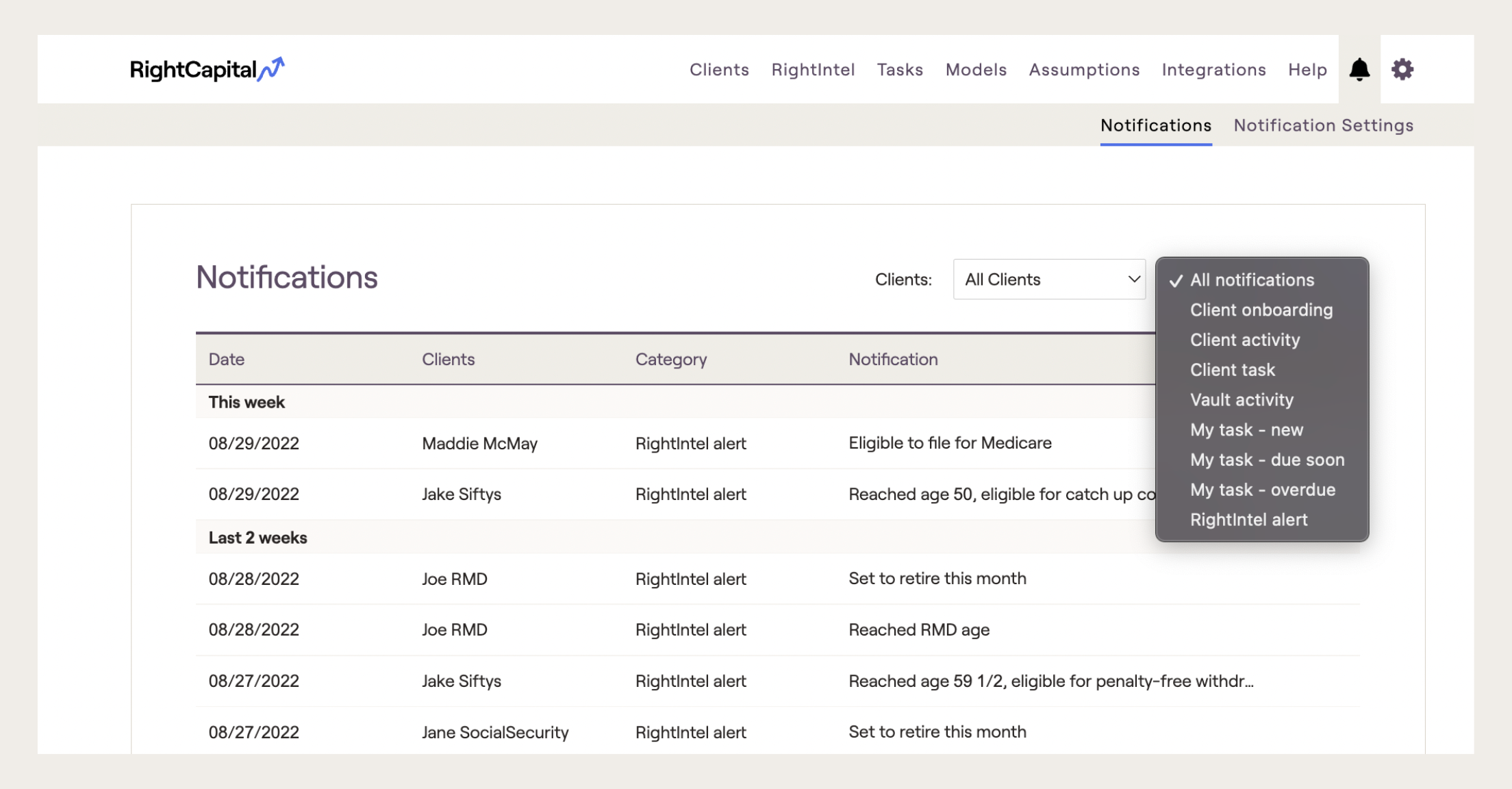Open the notifications bell icon
The image size is (1512, 789).
tap(1359, 69)
